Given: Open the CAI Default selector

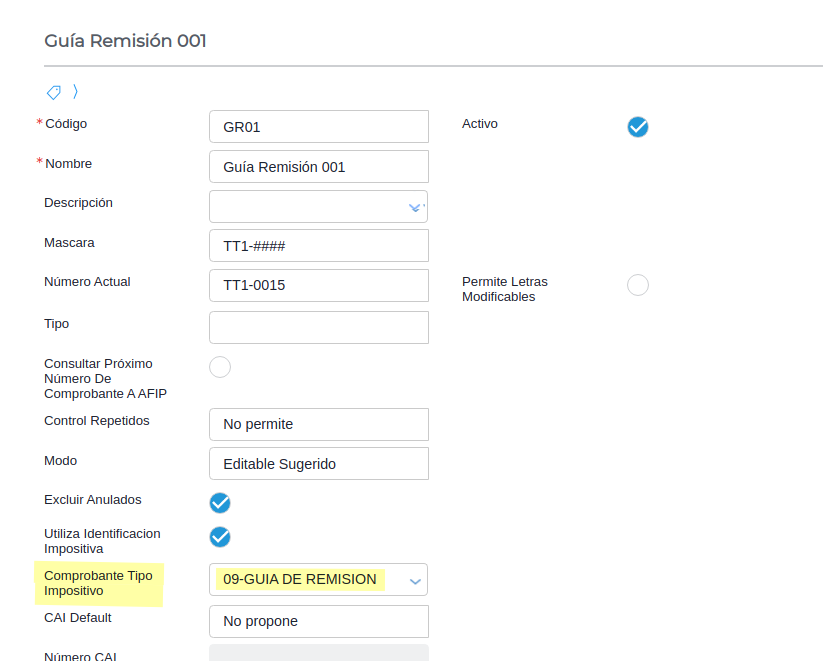Looking at the screenshot, I should tap(318, 621).
